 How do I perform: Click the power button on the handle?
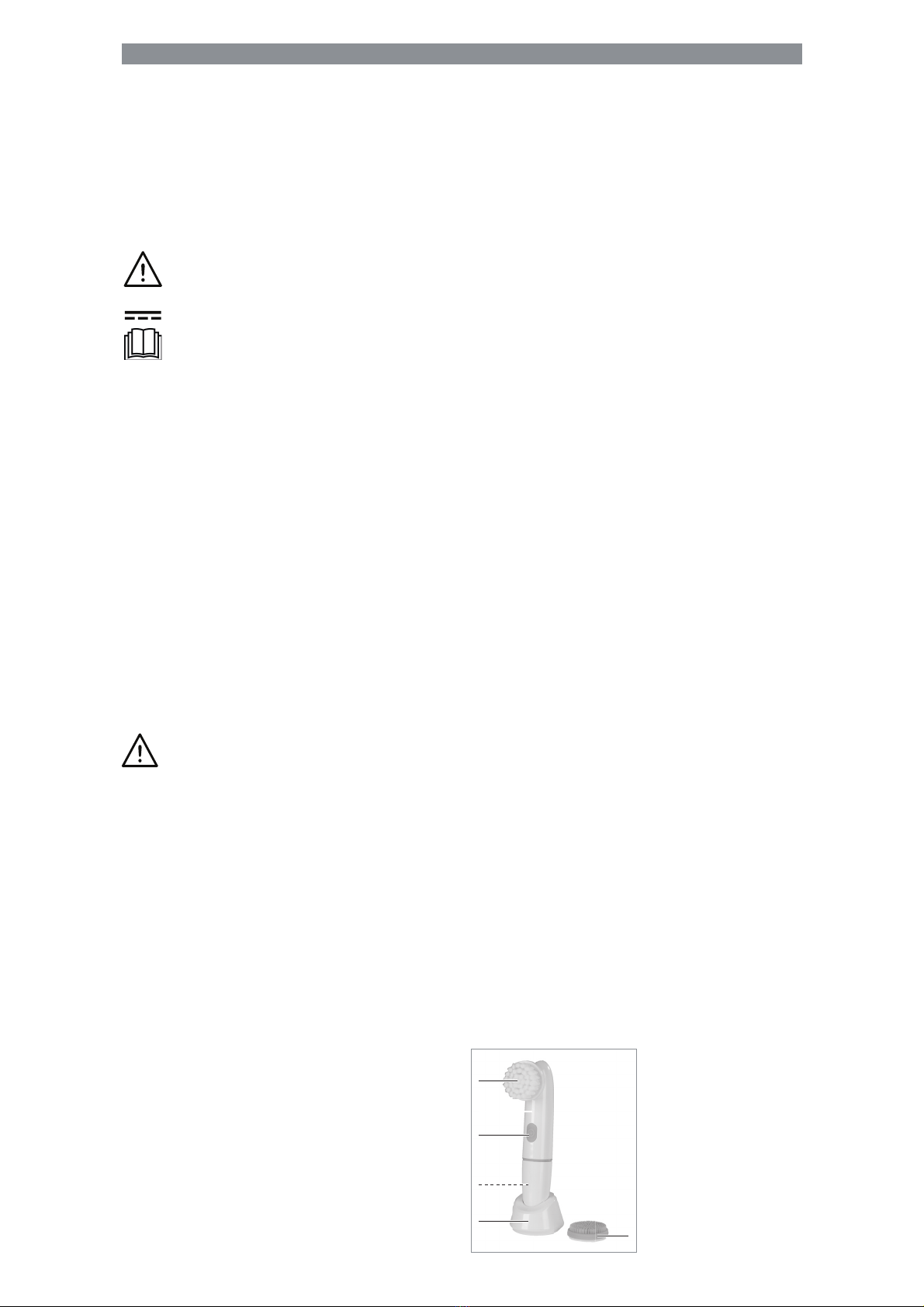531,1133
